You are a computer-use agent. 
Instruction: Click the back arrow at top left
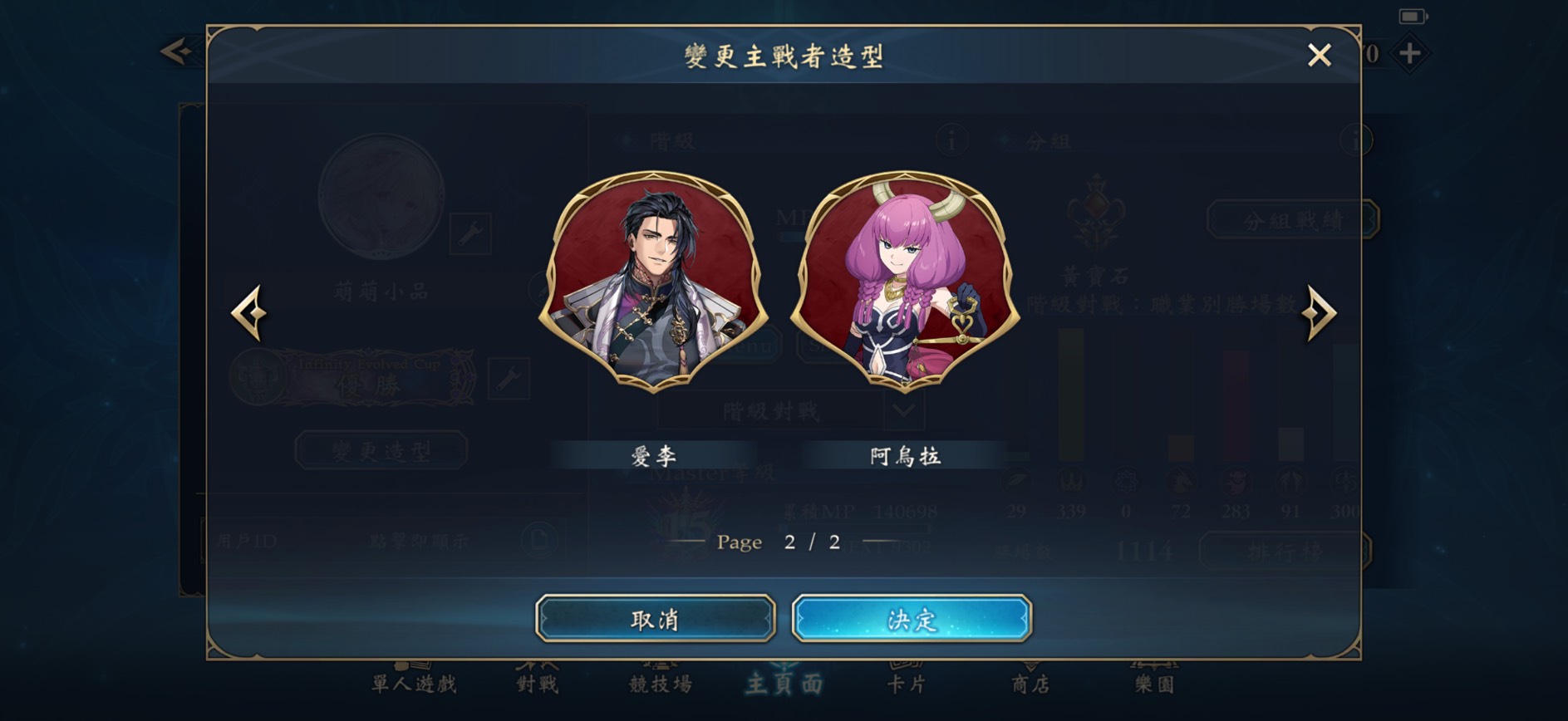pyautogui.click(x=176, y=51)
